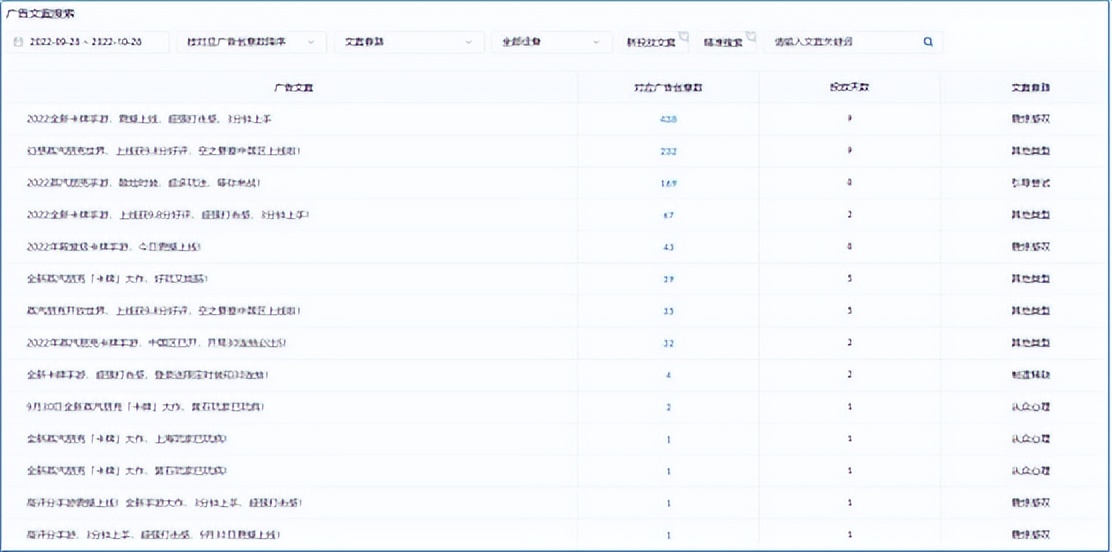Expand the 文案套路 dropdown
Screen dimensions: 1112x552
(408, 43)
